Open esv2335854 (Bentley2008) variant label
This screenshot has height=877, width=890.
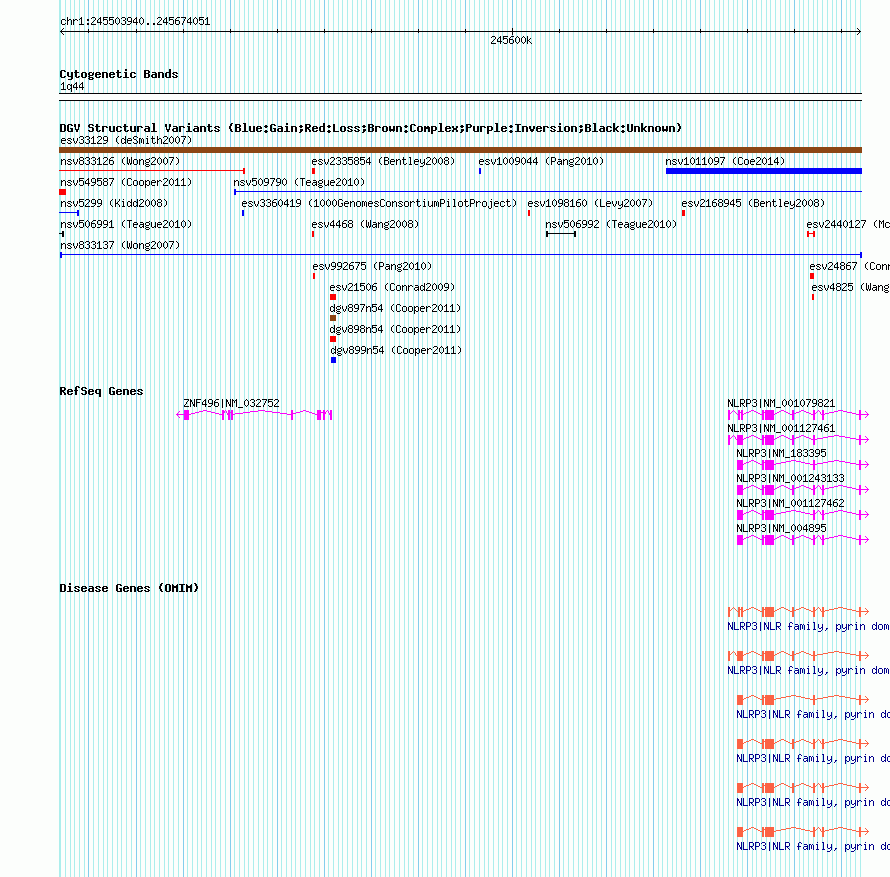[383, 161]
